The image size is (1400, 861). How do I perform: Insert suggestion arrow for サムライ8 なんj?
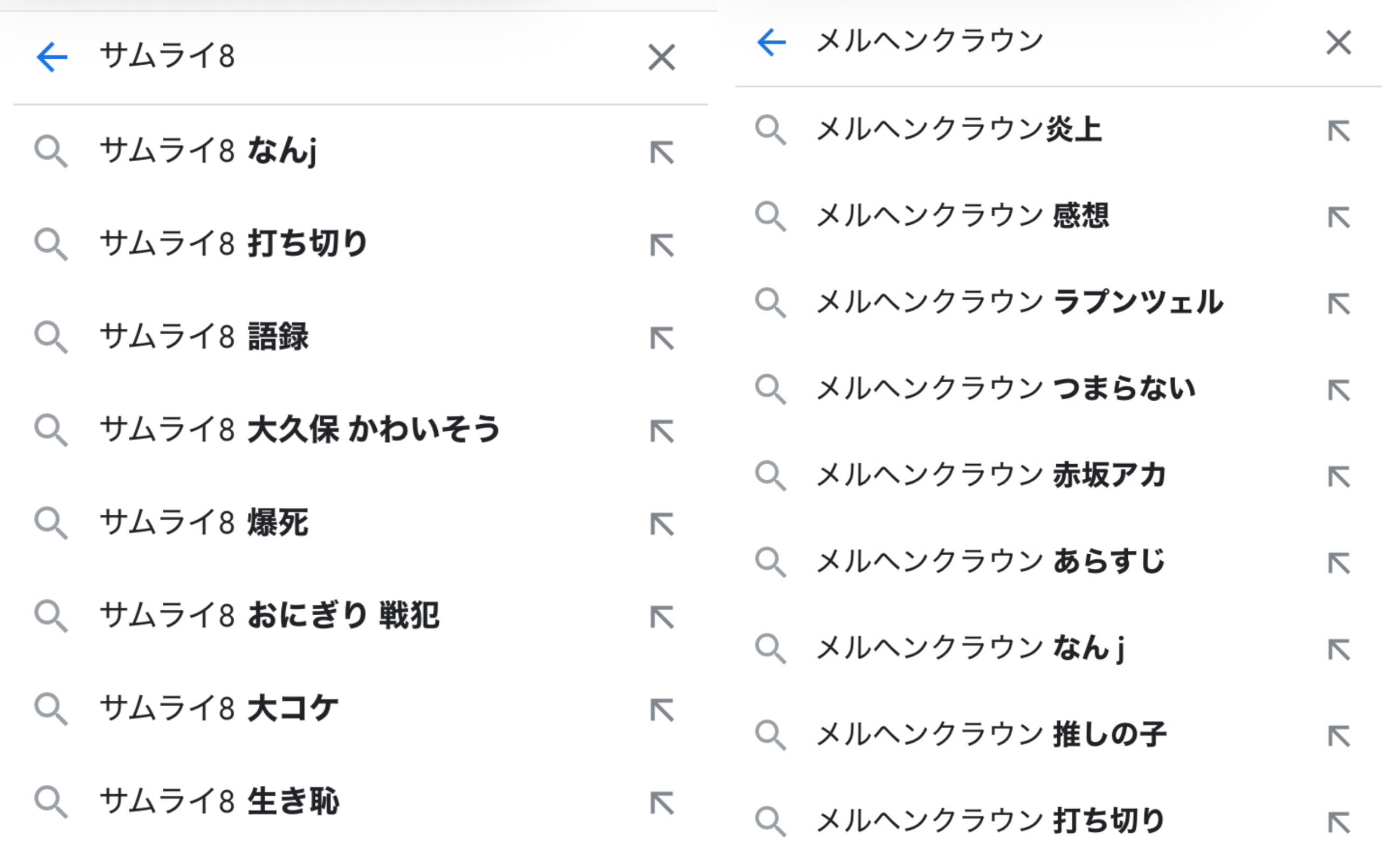tap(662, 152)
